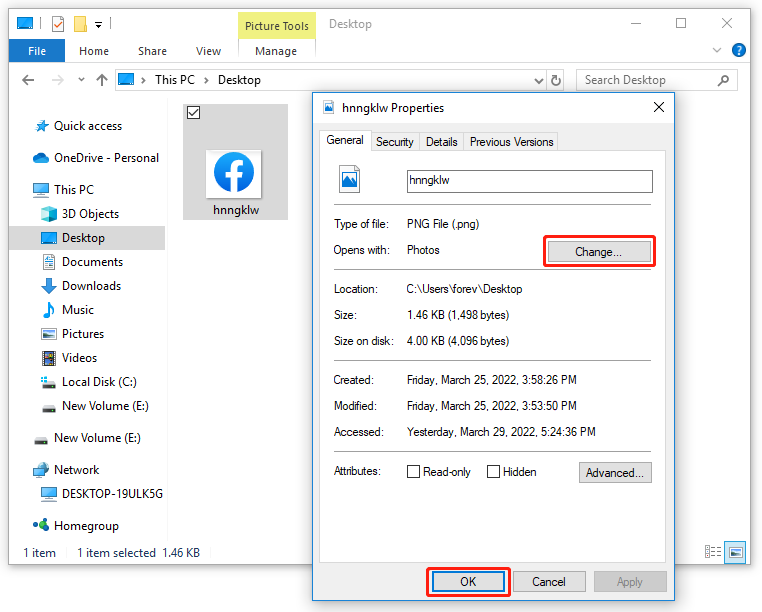
Task: Open the recent locations dropdown arrow
Action: (81, 80)
